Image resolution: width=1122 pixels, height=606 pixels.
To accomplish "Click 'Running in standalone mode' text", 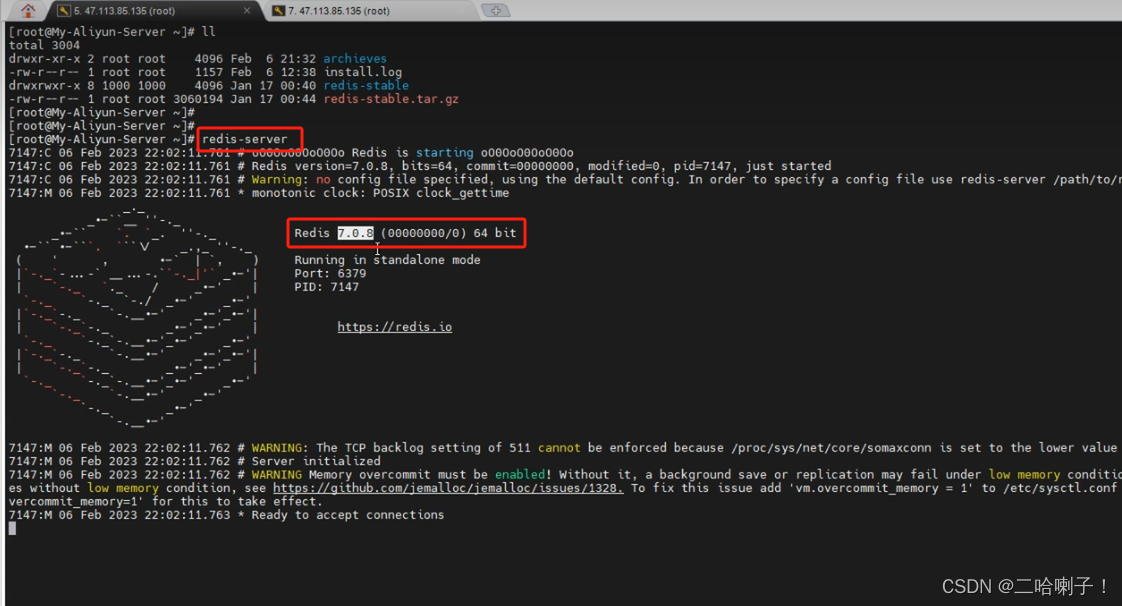I will point(387,260).
